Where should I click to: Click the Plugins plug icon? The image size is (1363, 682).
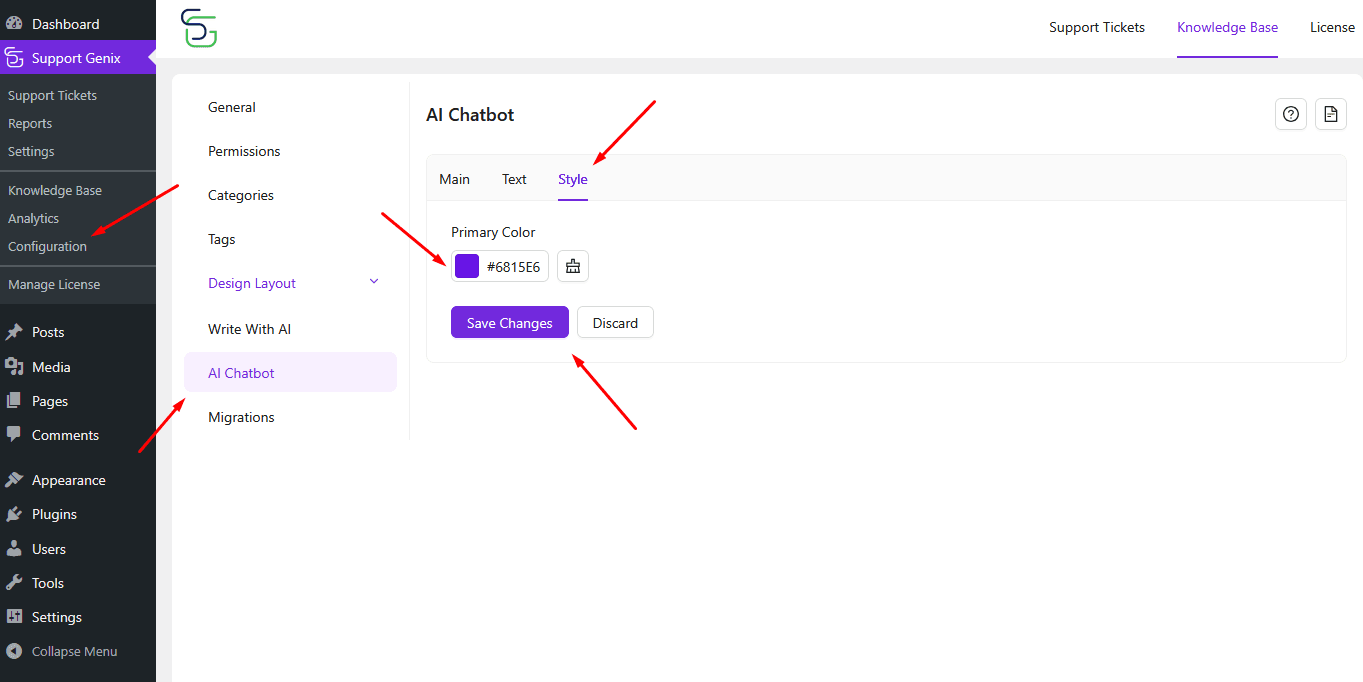[x=14, y=514]
